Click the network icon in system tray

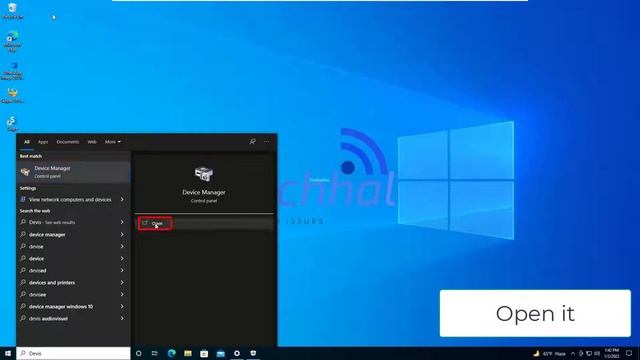pos(589,353)
